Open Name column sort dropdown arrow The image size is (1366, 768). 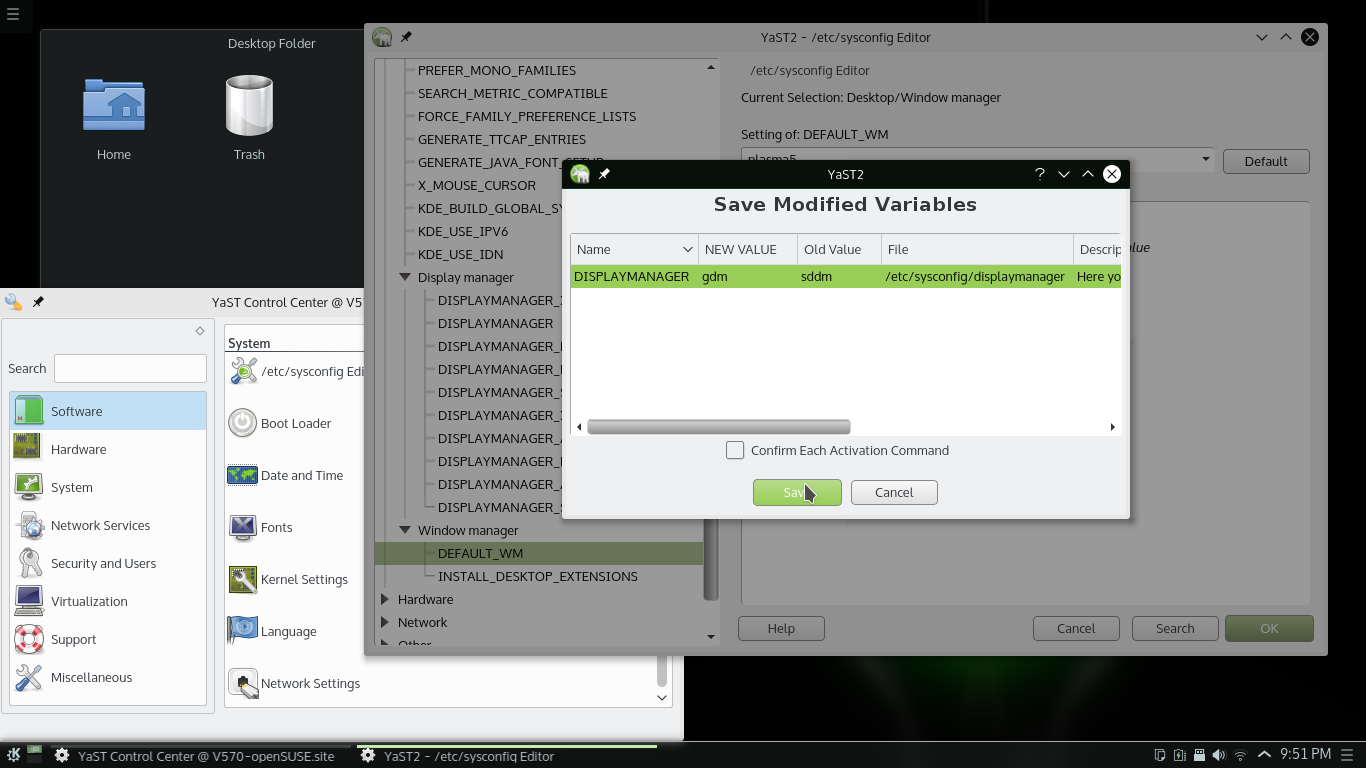click(x=688, y=249)
